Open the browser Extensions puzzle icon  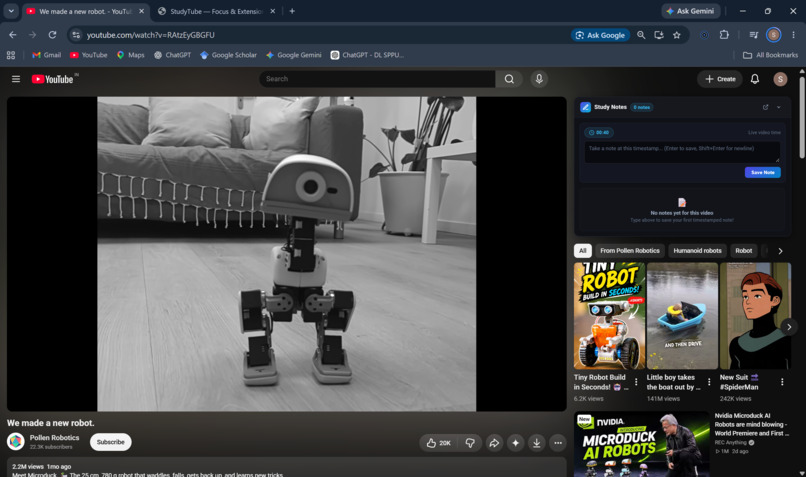point(724,35)
